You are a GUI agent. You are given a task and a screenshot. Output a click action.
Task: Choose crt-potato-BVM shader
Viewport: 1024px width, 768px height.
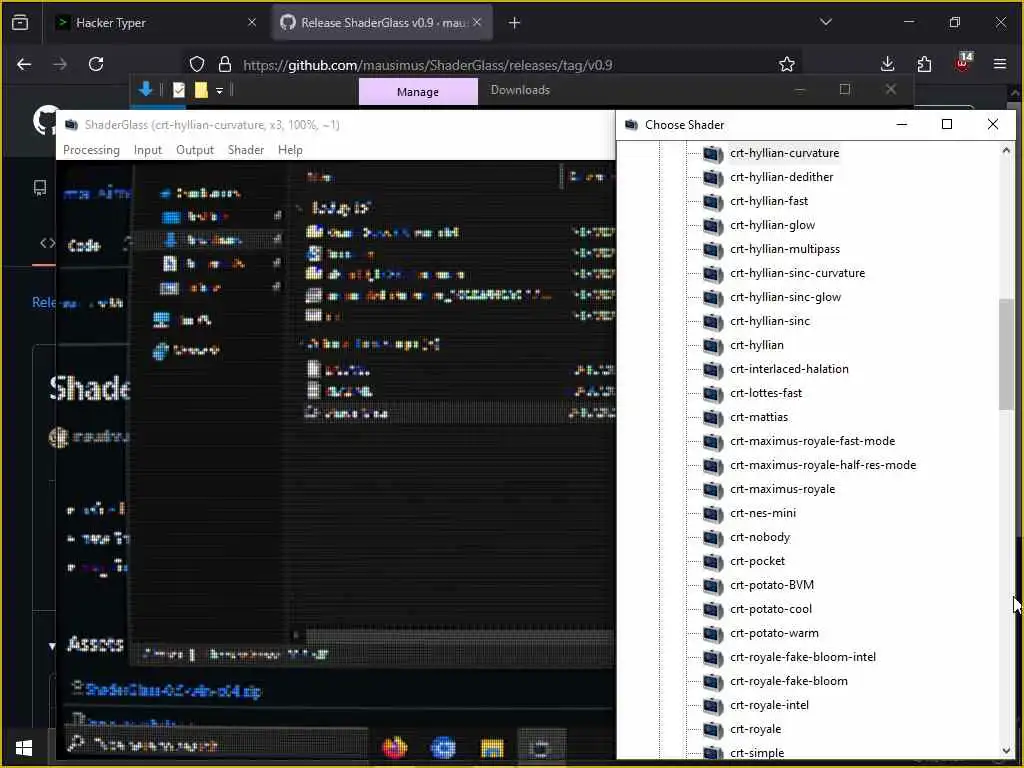[x=772, y=585]
